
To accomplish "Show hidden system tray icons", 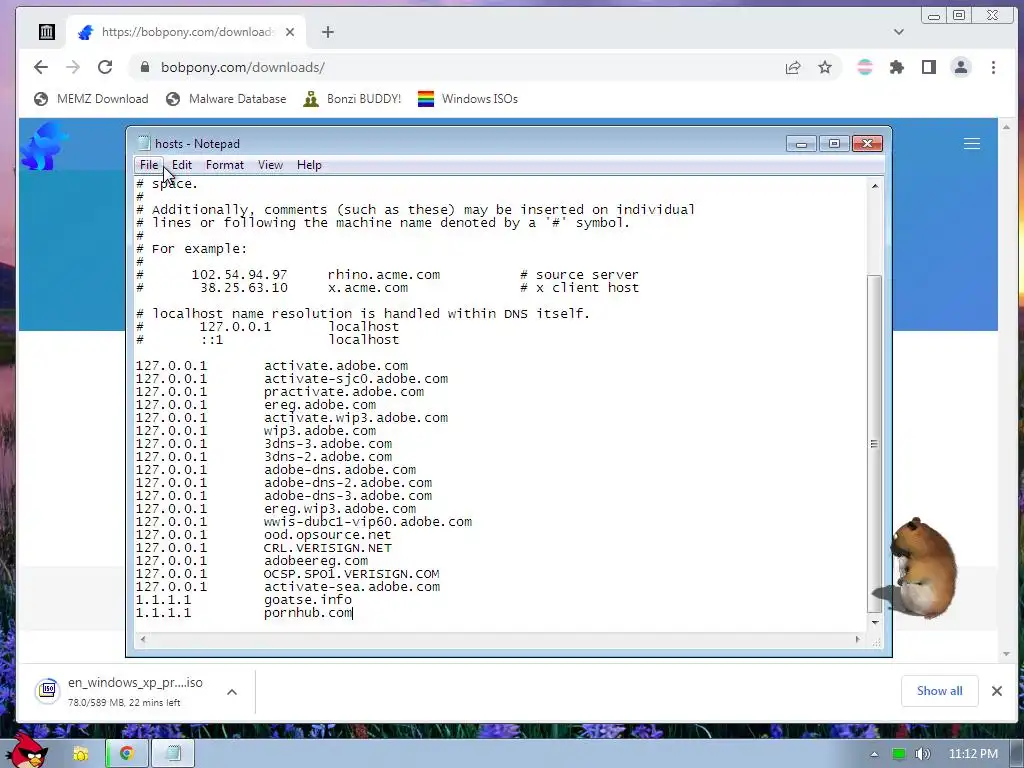I will (x=874, y=754).
